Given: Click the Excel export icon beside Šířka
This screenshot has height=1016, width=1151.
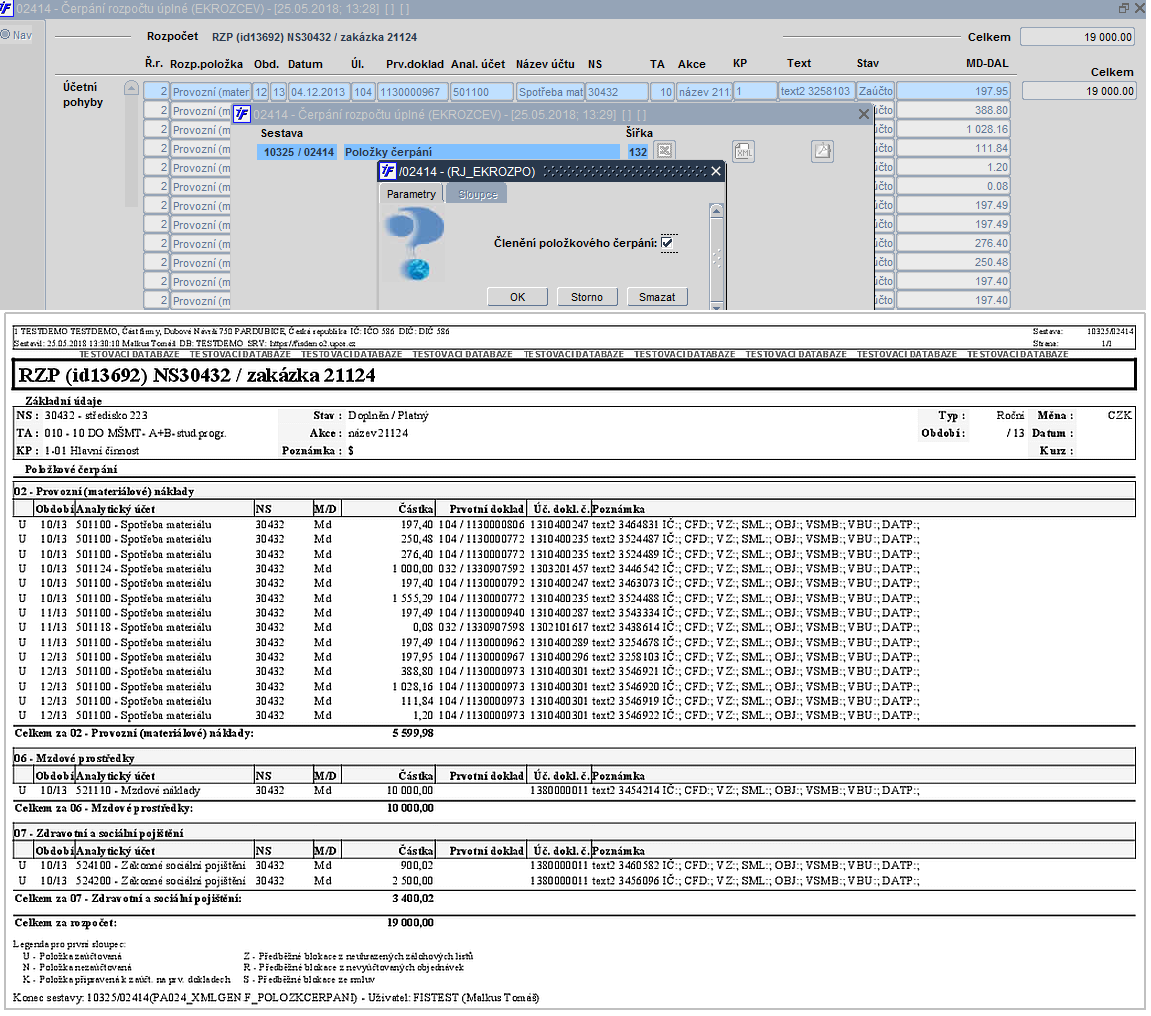Looking at the screenshot, I should 664,151.
